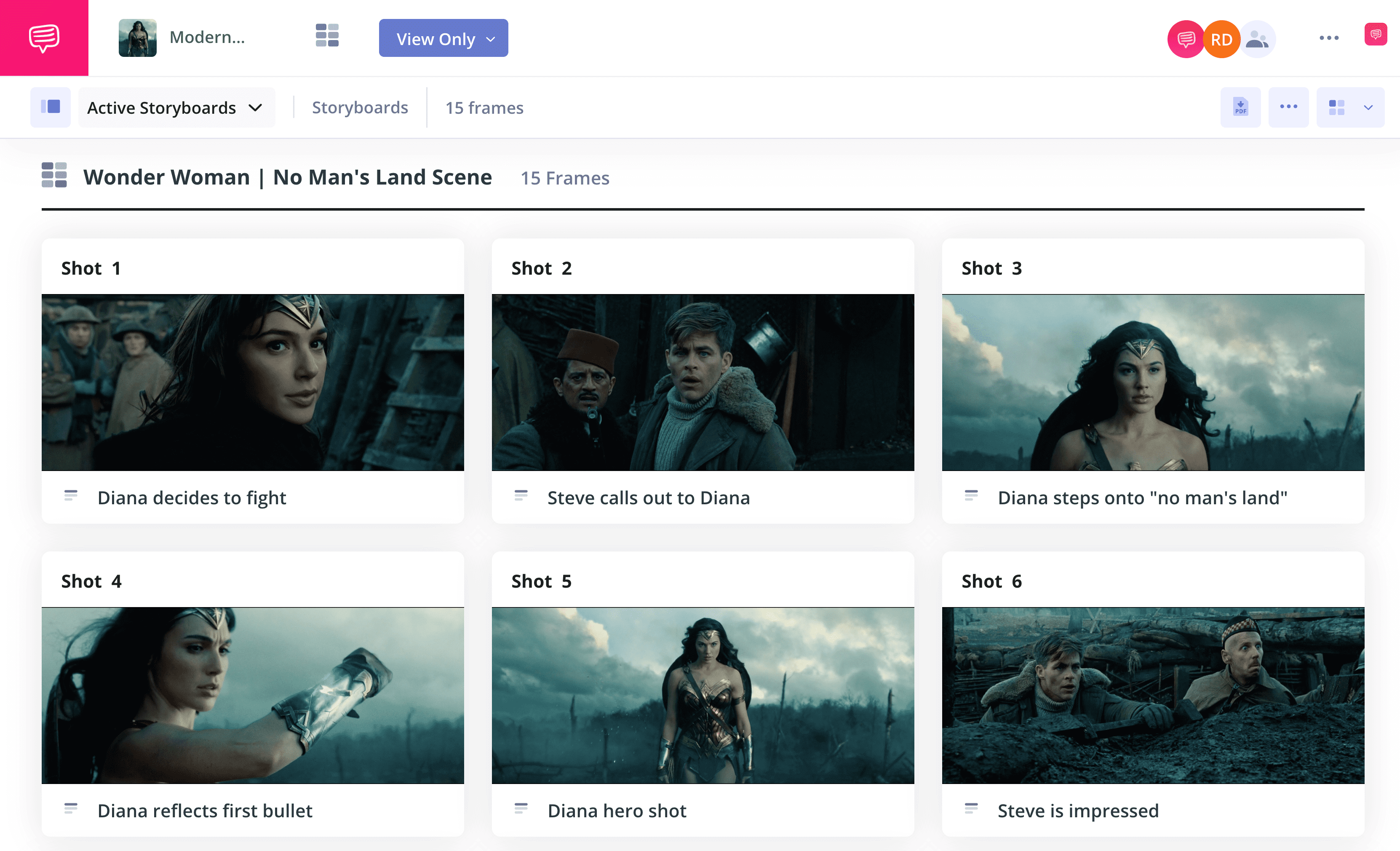The height and width of the screenshot is (851, 1400).
Task: Click the grid layout view icon
Action: [1336, 107]
